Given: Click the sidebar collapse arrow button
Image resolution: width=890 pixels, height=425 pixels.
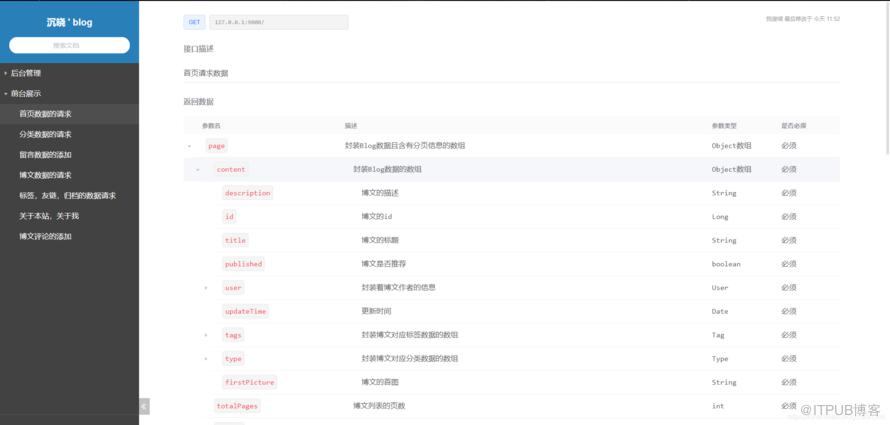Looking at the screenshot, I should pyautogui.click(x=144, y=406).
